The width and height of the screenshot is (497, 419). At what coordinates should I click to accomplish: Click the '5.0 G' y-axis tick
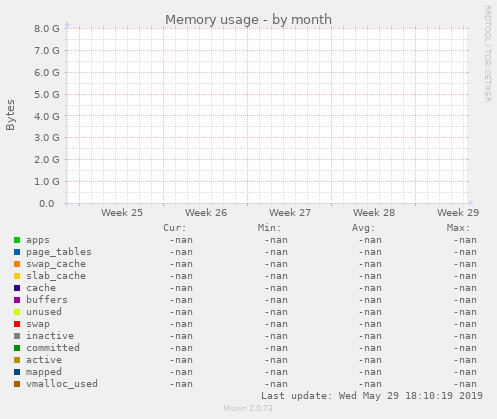[47, 94]
